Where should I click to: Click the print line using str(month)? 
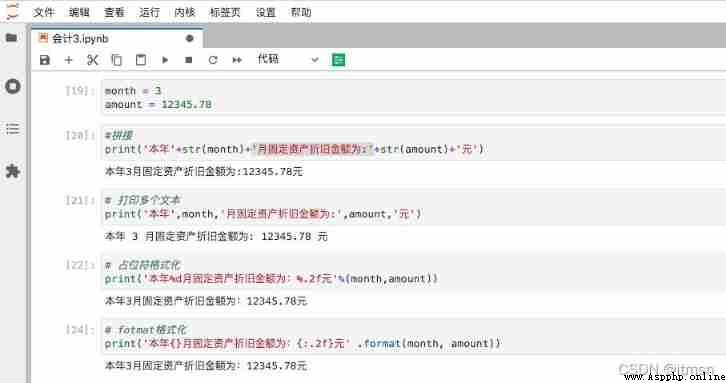click(x=294, y=149)
